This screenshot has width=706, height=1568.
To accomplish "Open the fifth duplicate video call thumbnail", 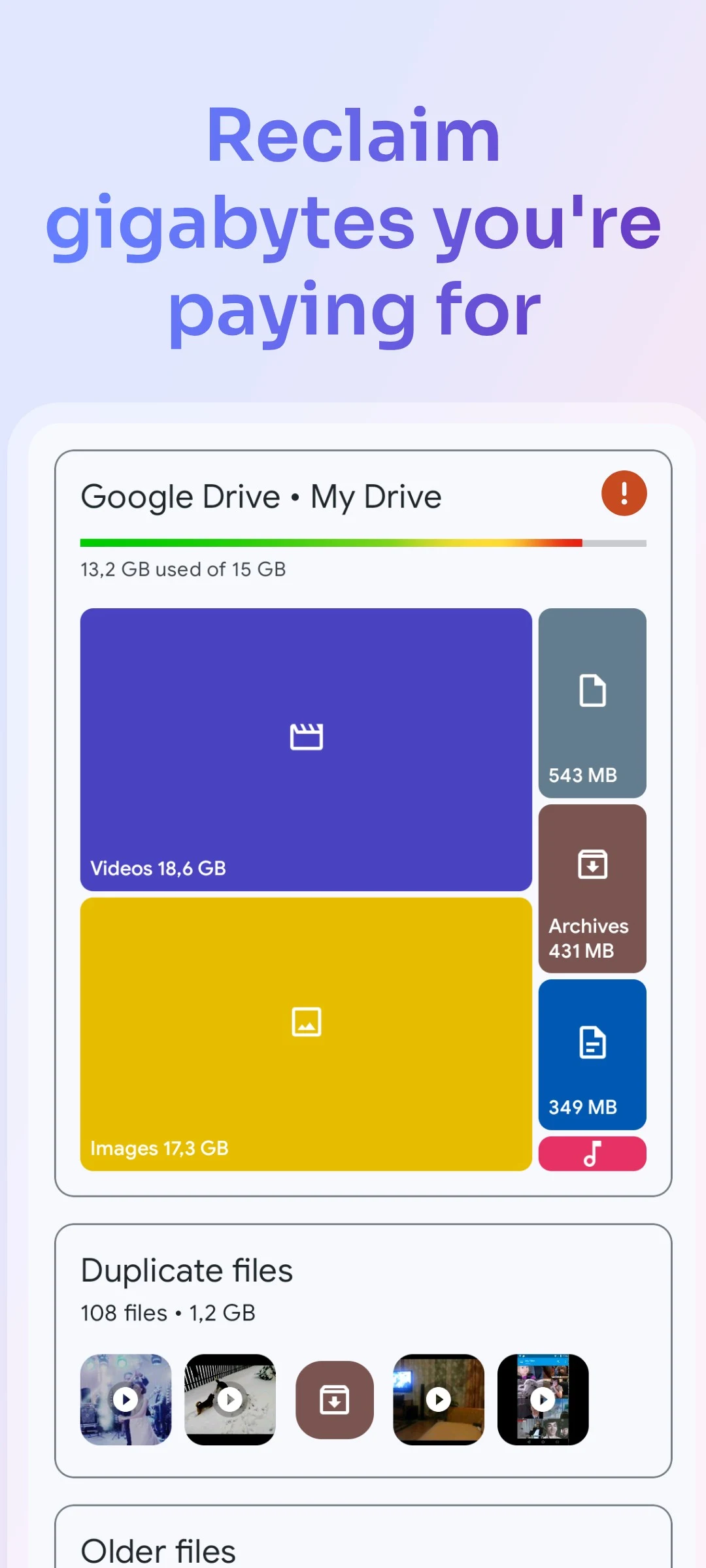I will coord(543,1399).
